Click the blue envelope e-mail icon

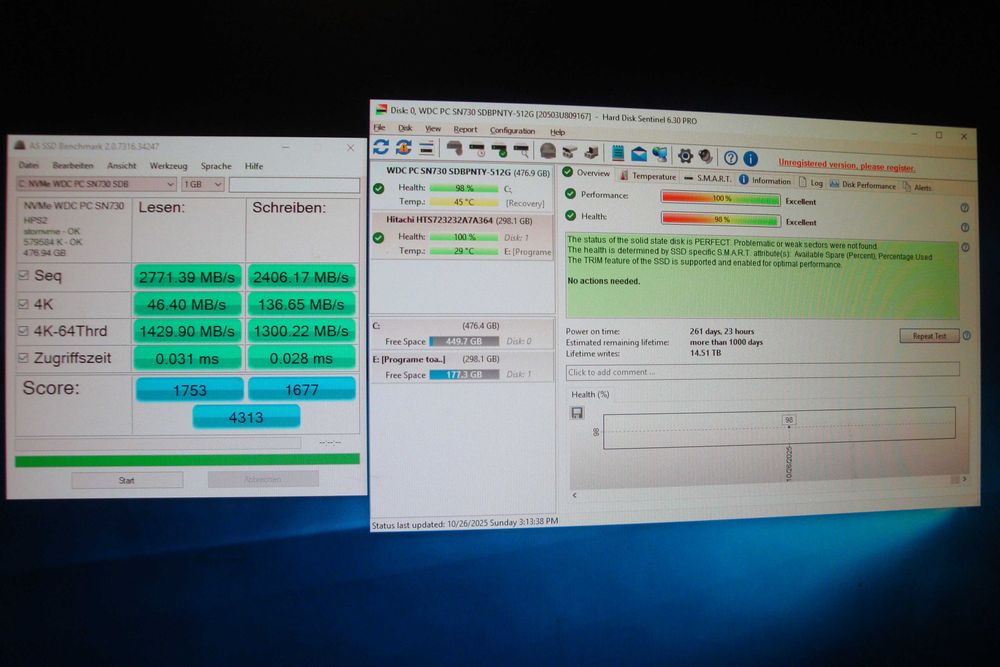pyautogui.click(x=639, y=154)
